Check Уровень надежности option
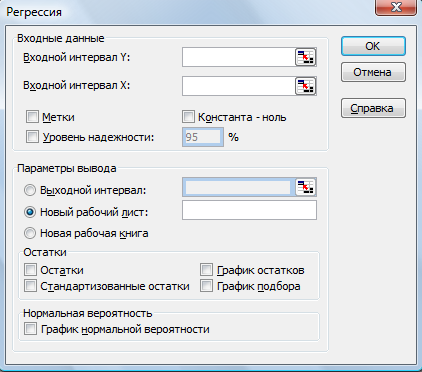422x372 pixels. [x=32, y=137]
